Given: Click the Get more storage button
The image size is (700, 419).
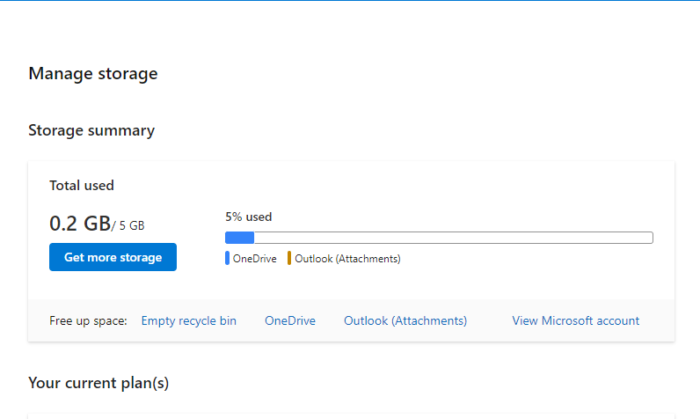Looking at the screenshot, I should 113,257.
